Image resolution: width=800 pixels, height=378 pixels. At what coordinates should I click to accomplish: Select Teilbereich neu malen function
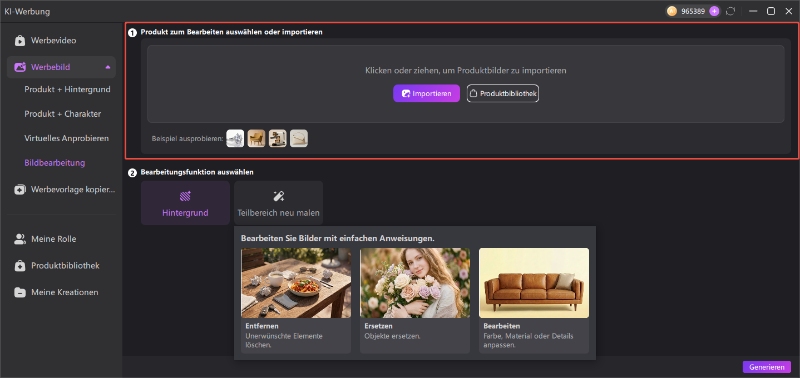(x=279, y=203)
